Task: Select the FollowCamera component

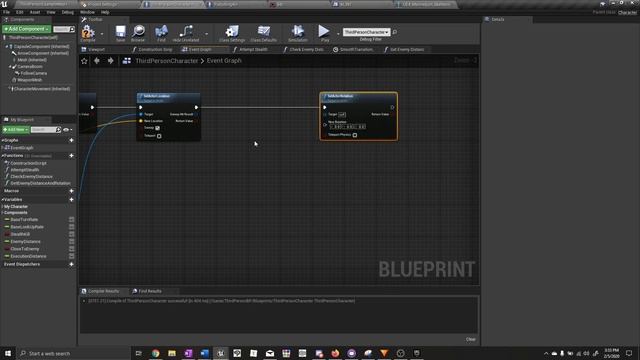Action: click(x=34, y=73)
